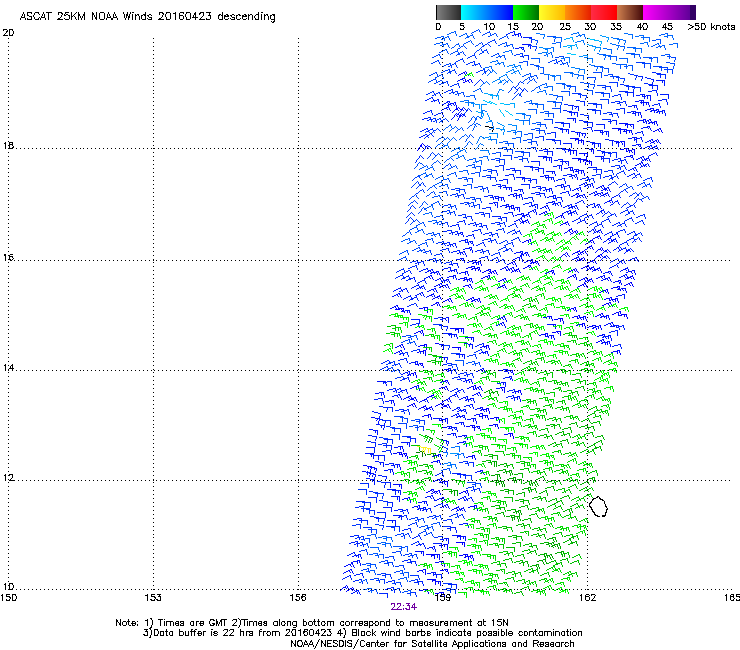Click the '40' label under the color bar

(x=642, y=27)
